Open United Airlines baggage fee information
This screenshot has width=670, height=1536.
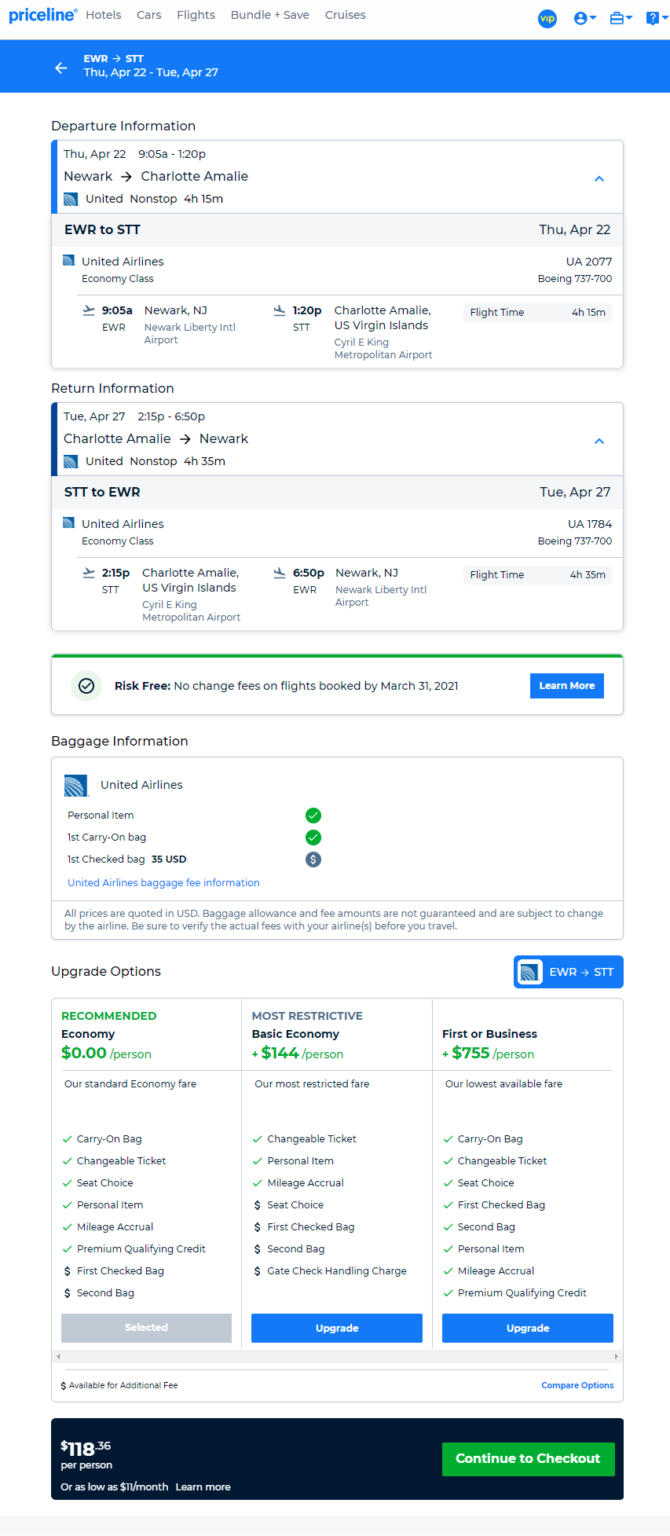click(163, 883)
